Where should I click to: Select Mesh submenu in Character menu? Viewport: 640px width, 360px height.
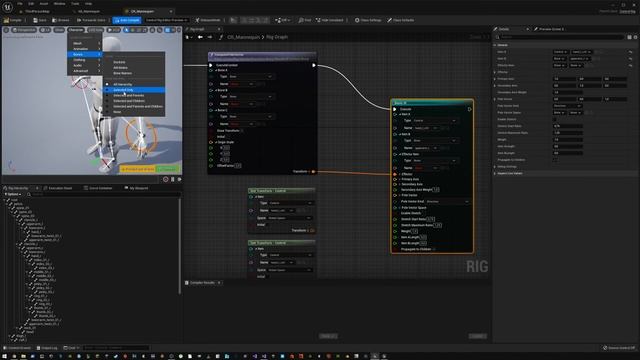pyautogui.click(x=84, y=43)
